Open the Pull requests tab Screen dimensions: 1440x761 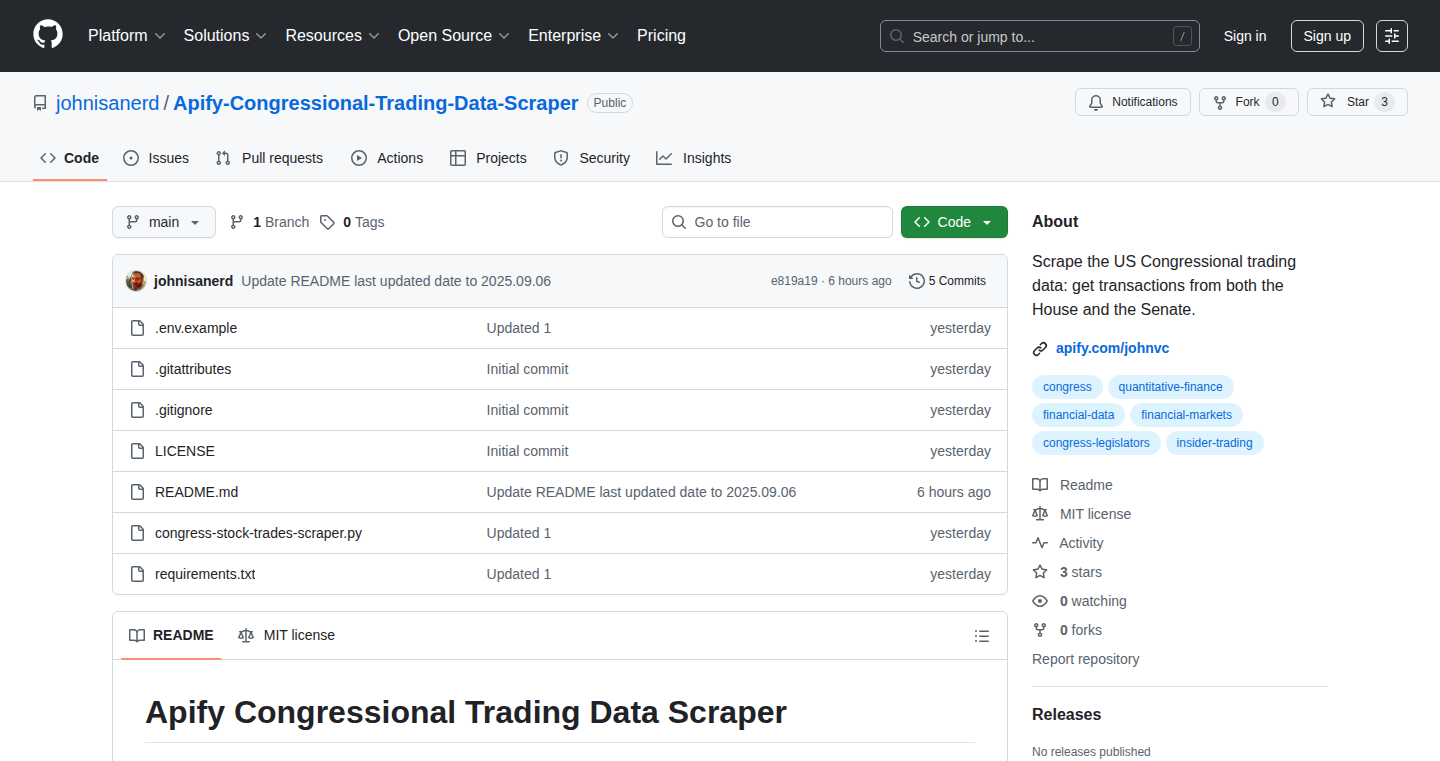pos(270,158)
